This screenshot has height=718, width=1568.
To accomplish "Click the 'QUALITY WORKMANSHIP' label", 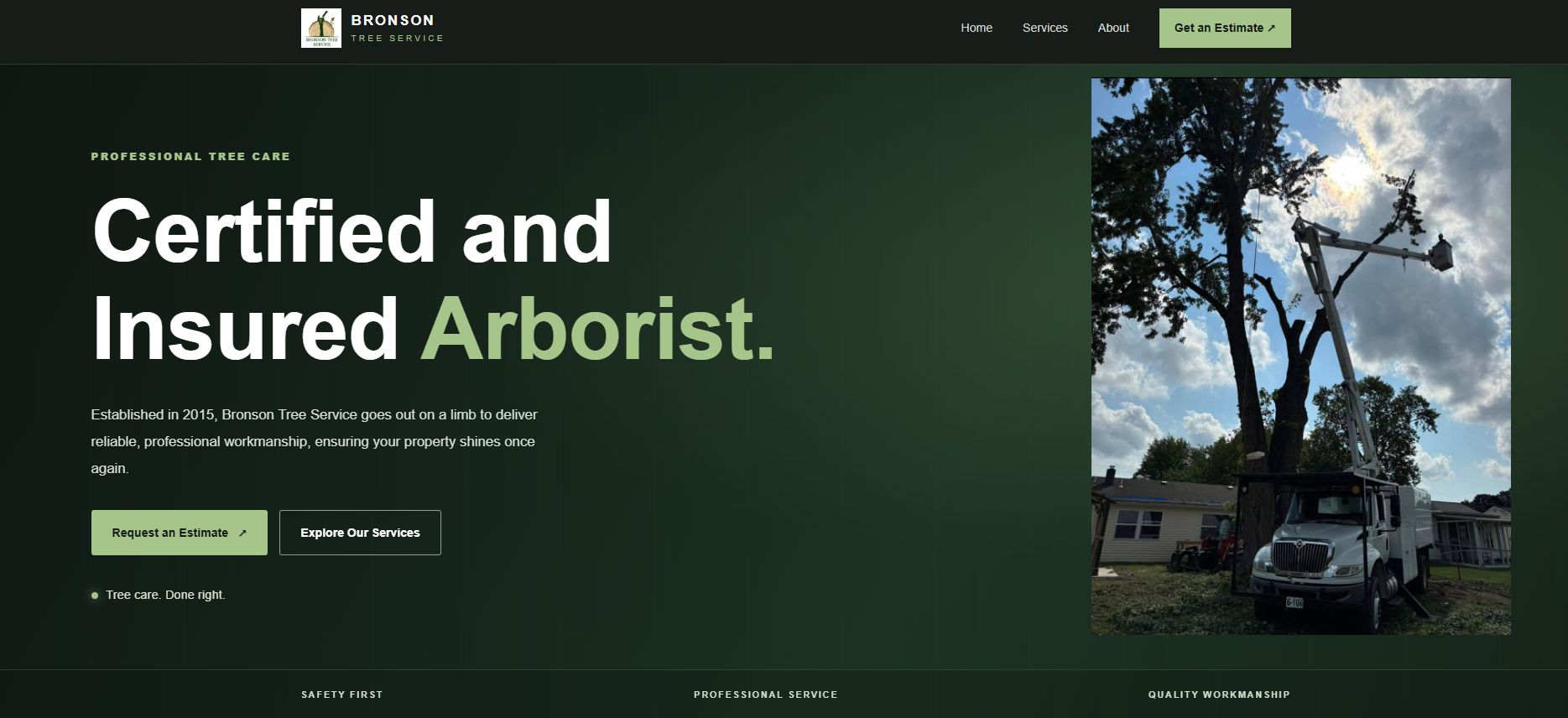I will pyautogui.click(x=1219, y=695).
